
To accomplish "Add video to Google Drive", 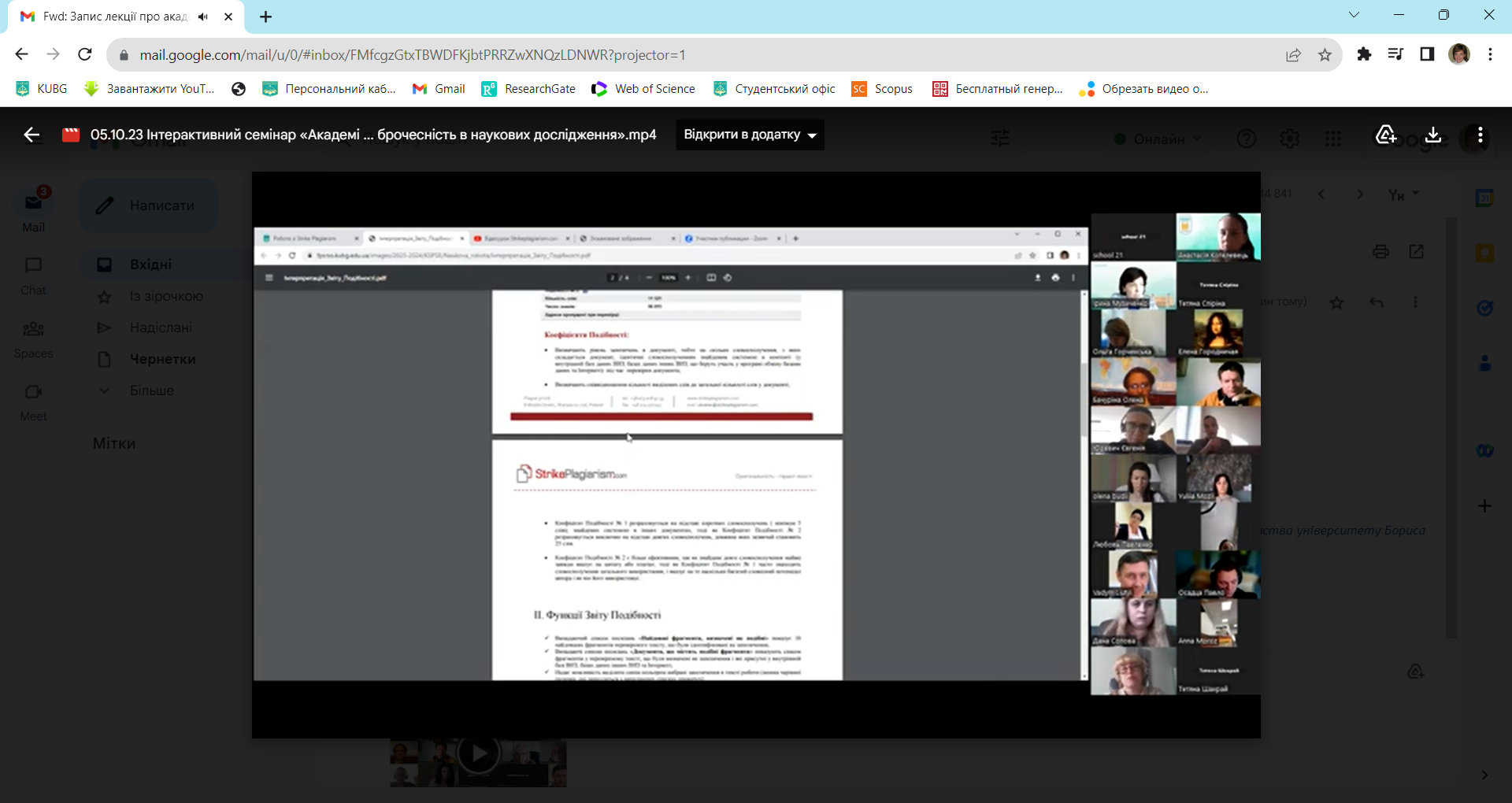I will coord(1385,135).
